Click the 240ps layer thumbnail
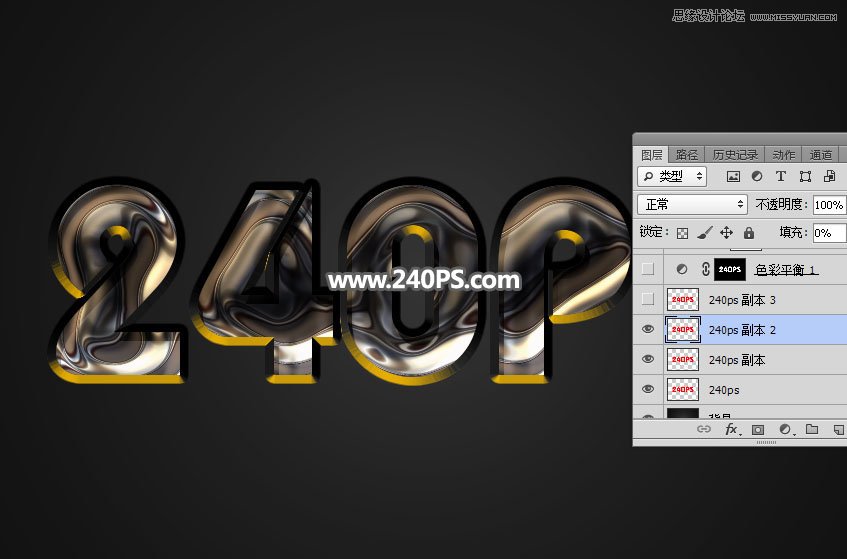The height and width of the screenshot is (559, 847). pos(683,389)
